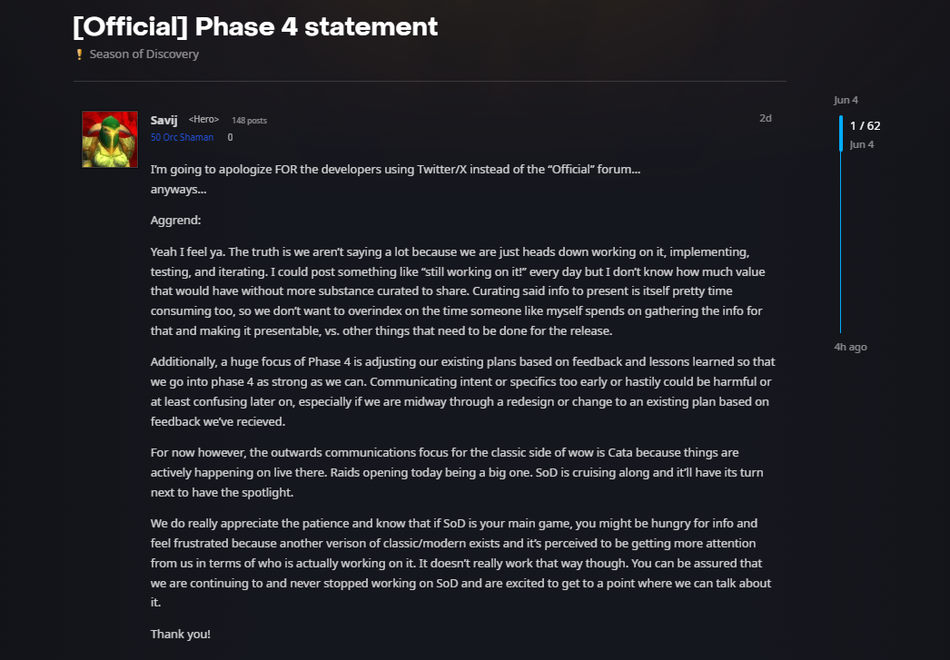The image size is (950, 660).
Task: Click the <Hero> guild tag
Action: coord(203,120)
